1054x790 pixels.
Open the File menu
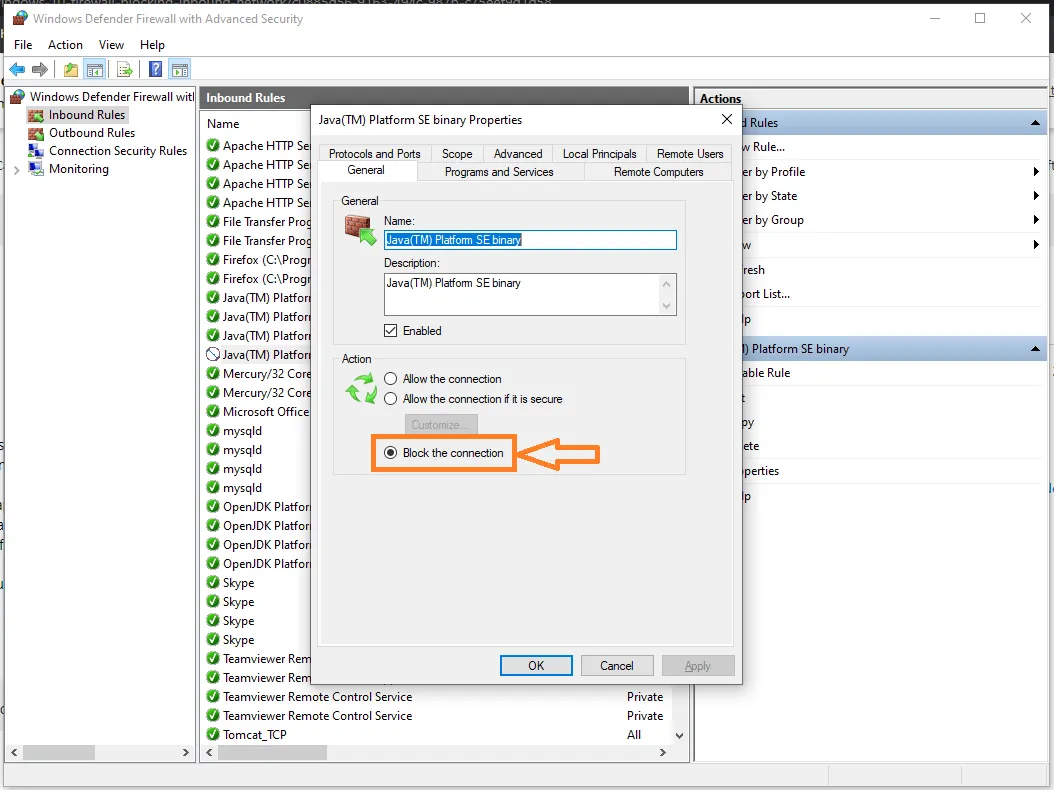(x=23, y=44)
